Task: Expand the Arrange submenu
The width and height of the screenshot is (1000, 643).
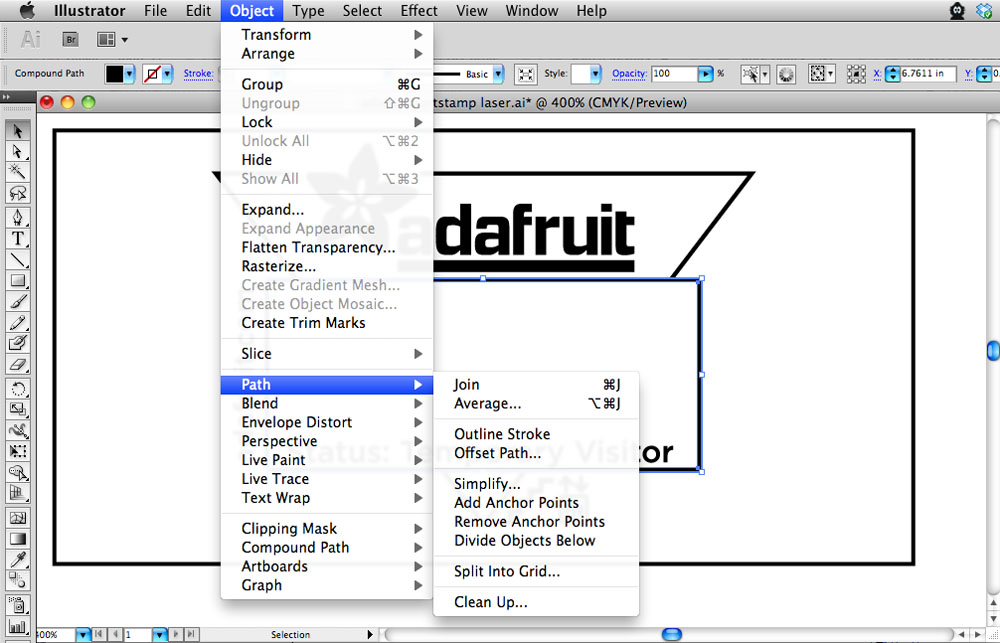Action: (327, 54)
